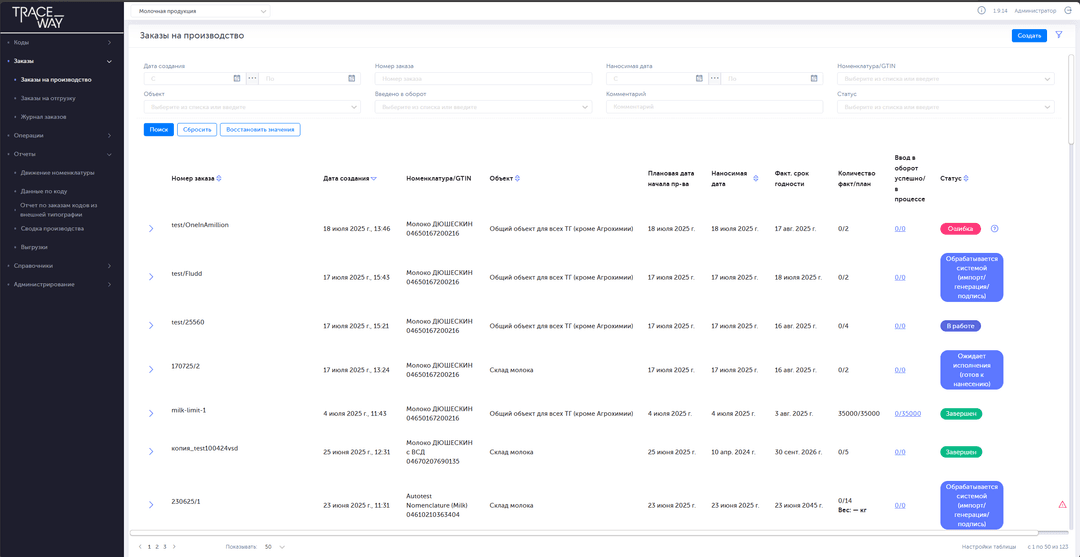Click the vertical page scrollbar
Viewport: 1080px width, 557px height.
click(1070, 100)
